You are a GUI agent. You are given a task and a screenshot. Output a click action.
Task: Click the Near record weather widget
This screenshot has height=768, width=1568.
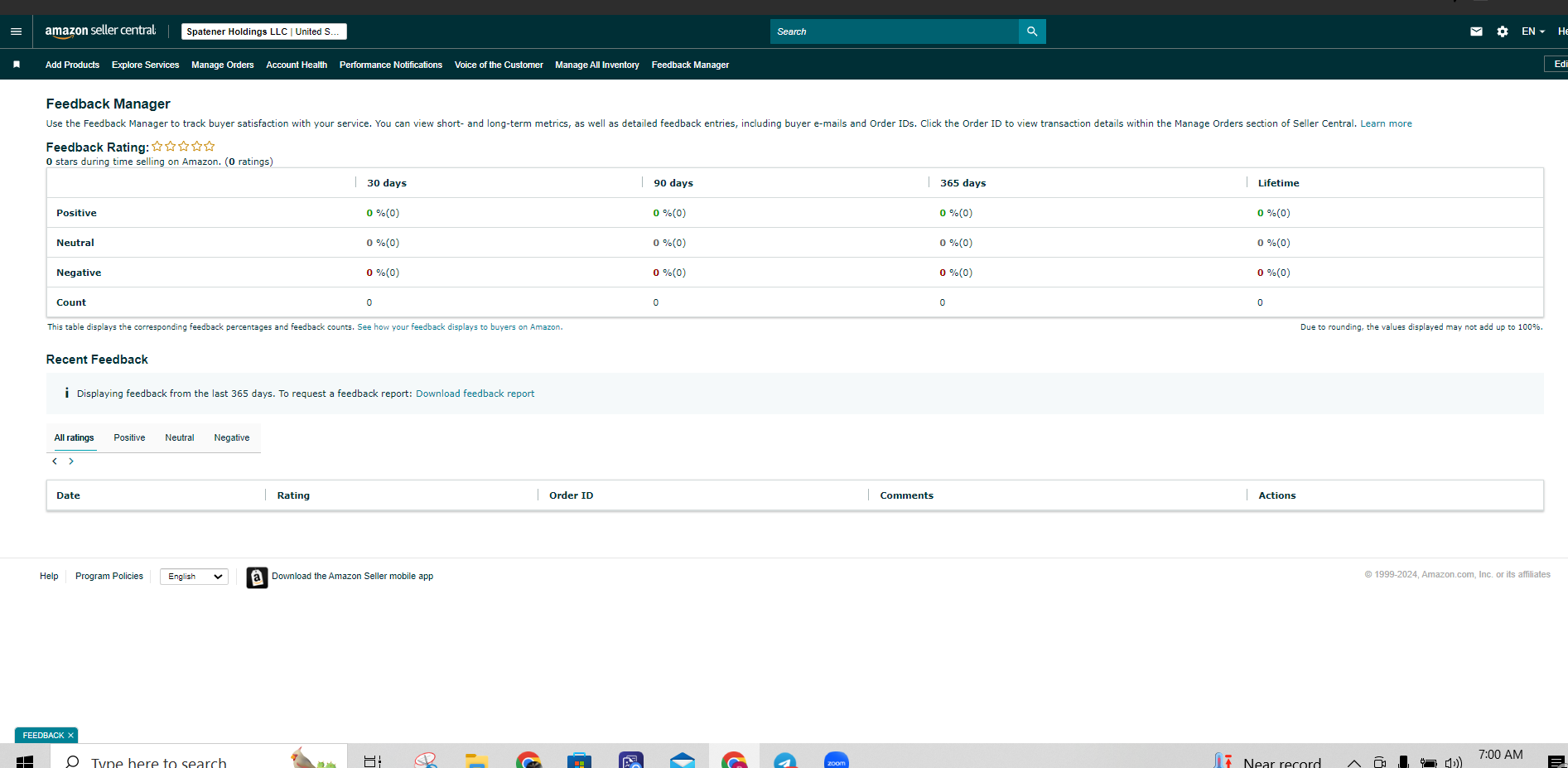[1267, 761]
